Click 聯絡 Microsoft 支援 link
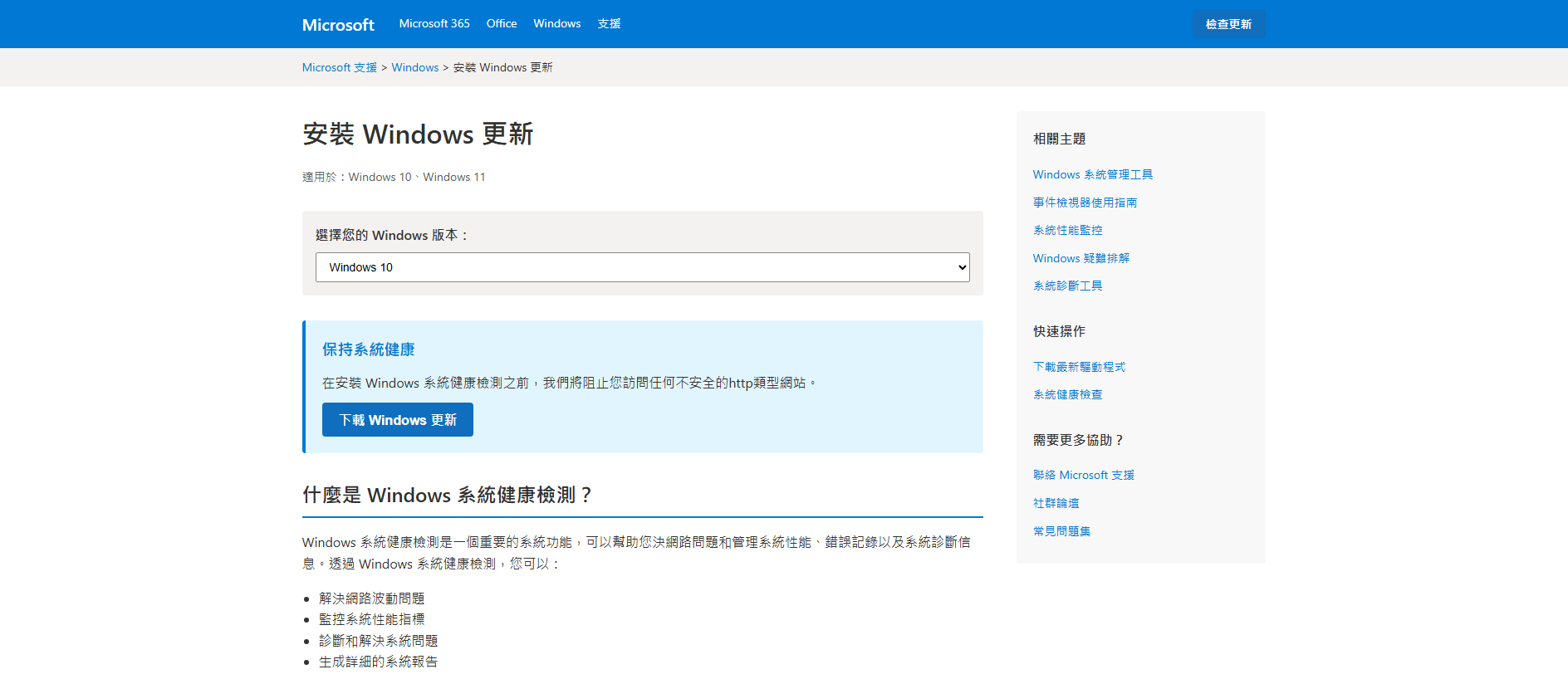The image size is (1568, 679). (1084, 475)
